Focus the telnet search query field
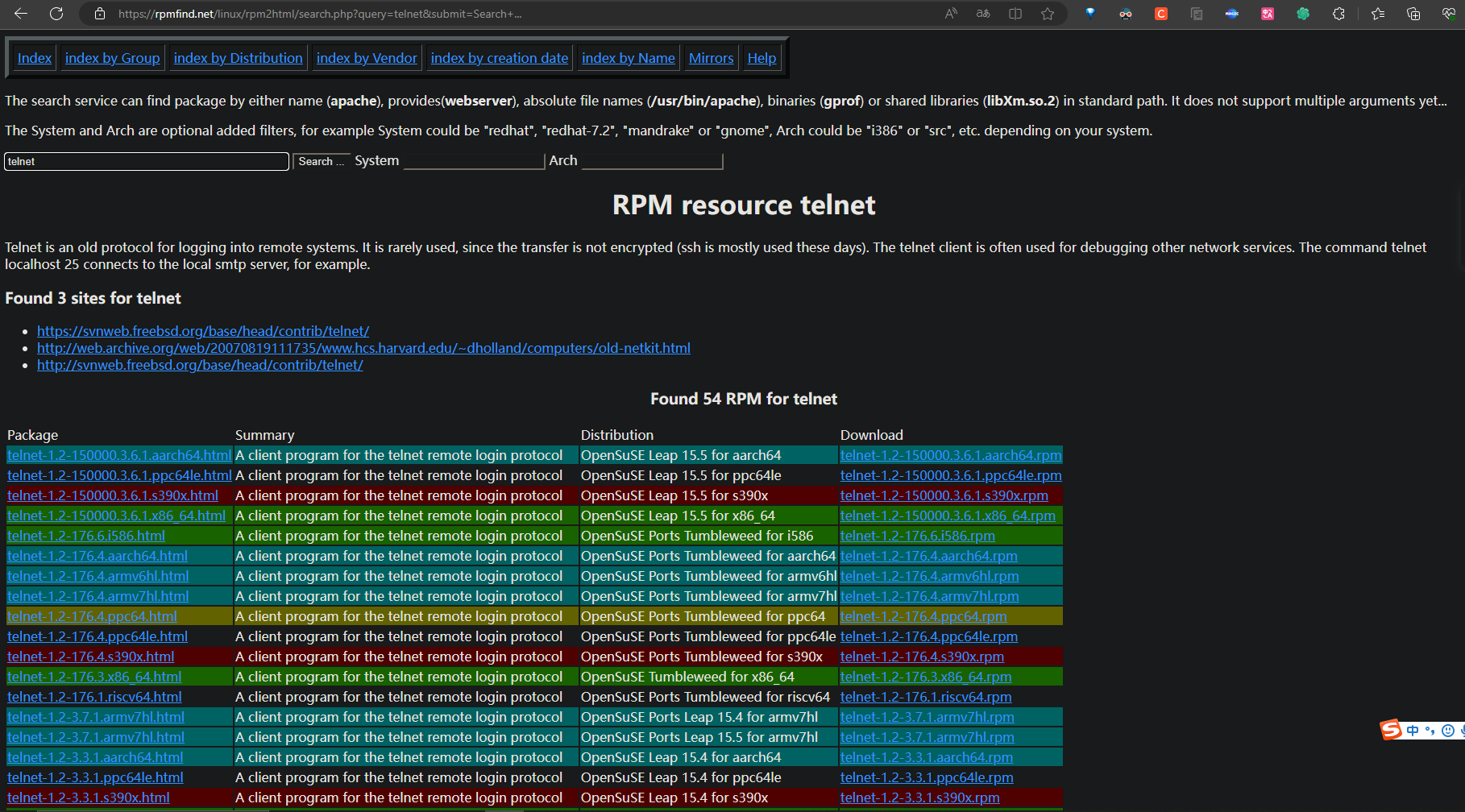Viewport: 1465px width, 812px height. (147, 162)
